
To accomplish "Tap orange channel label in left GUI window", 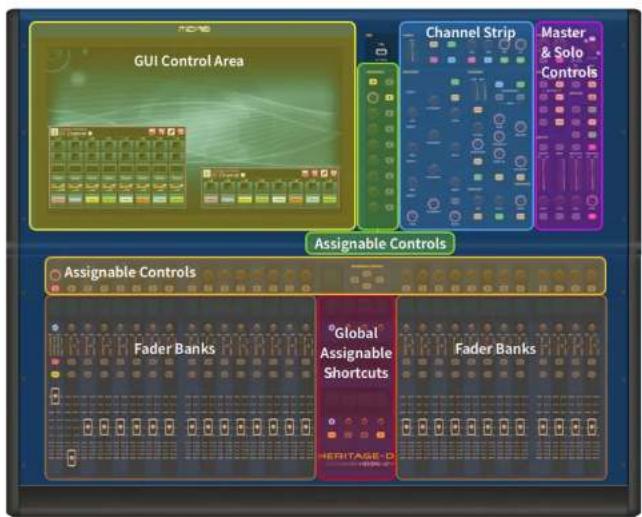I will pos(142,199).
